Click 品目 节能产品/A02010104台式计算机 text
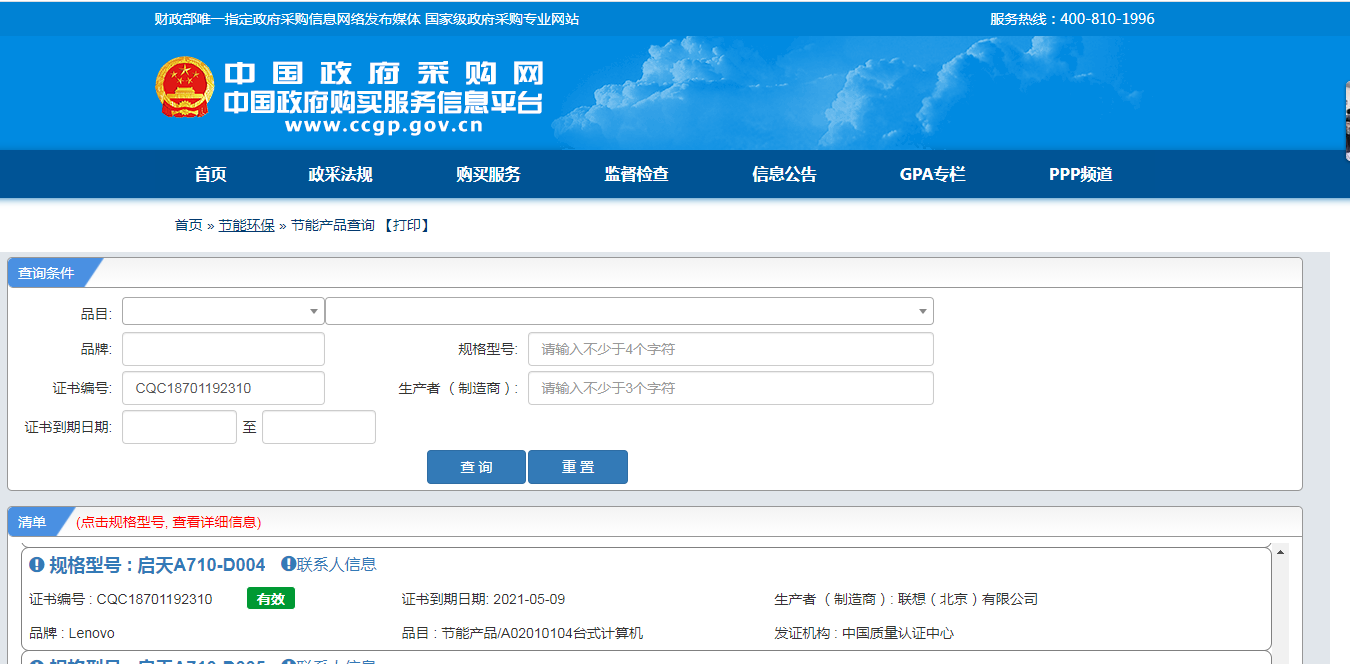The image size is (1350, 664). click(x=522, y=633)
